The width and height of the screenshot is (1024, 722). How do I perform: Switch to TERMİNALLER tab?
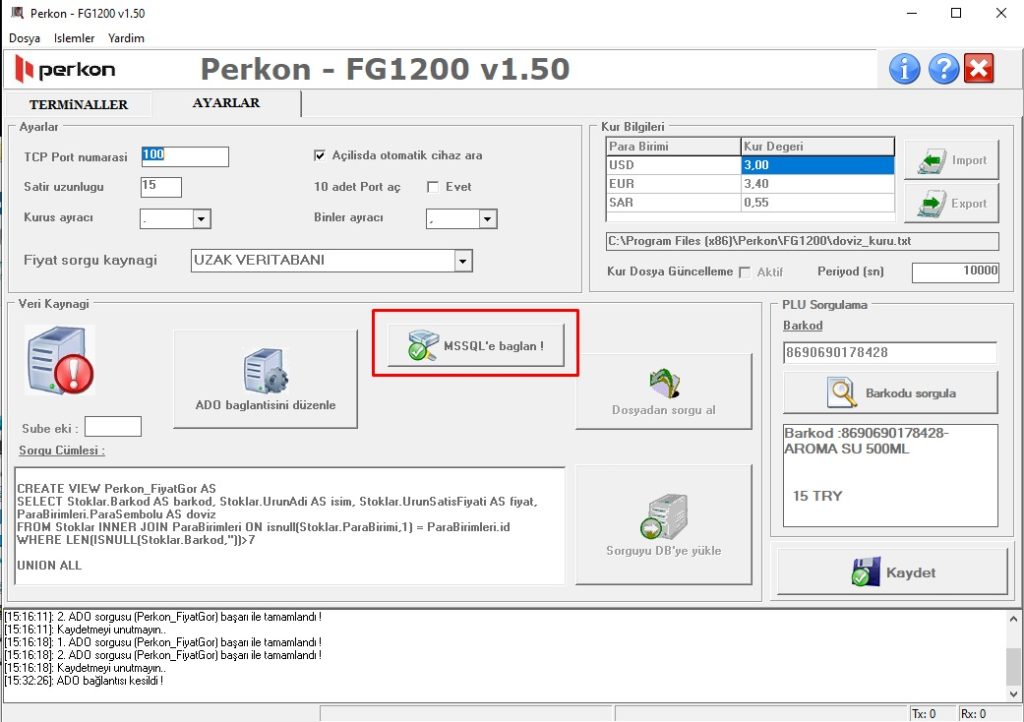coord(78,104)
